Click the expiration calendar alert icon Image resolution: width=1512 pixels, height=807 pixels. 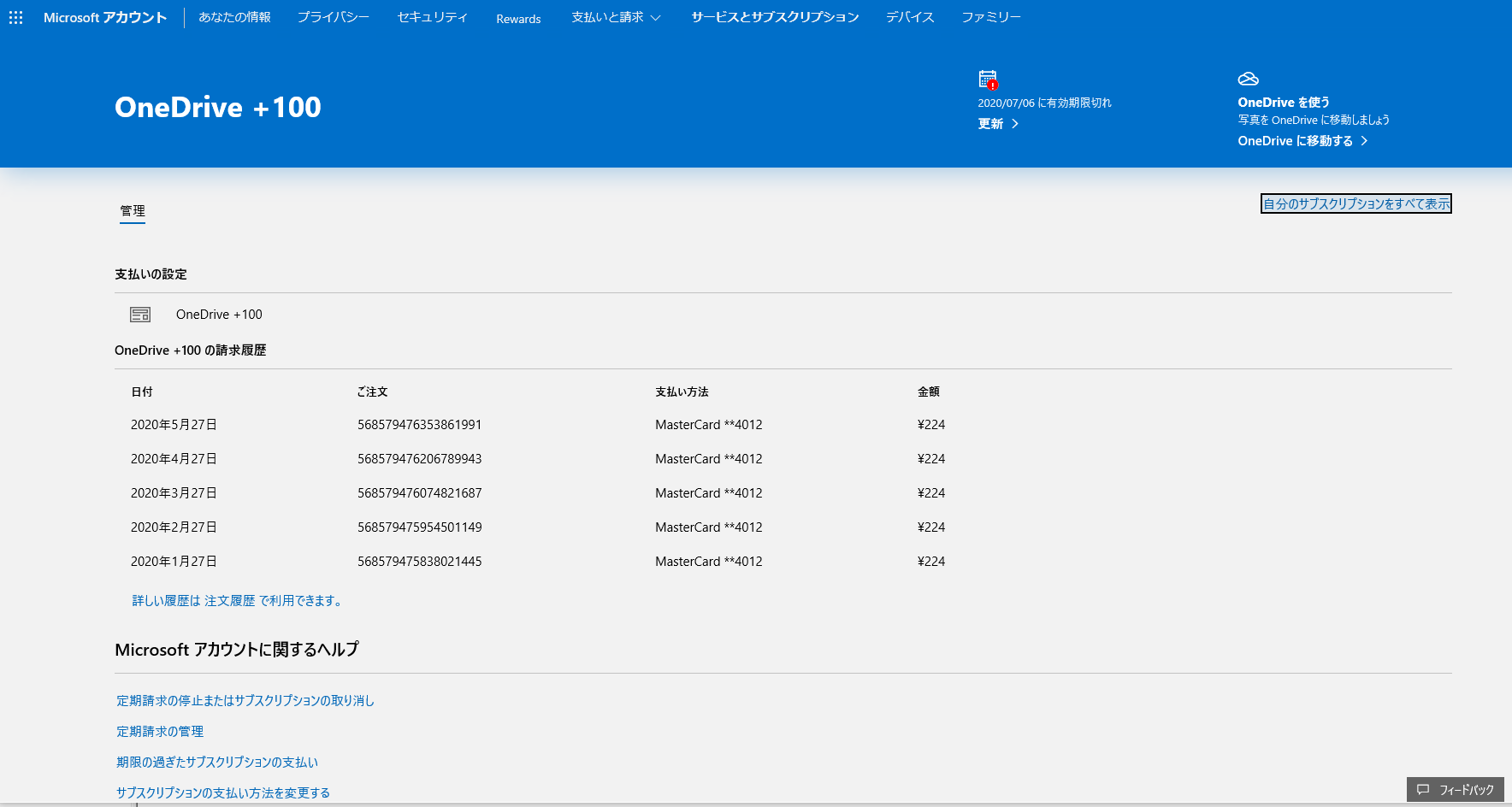989,80
